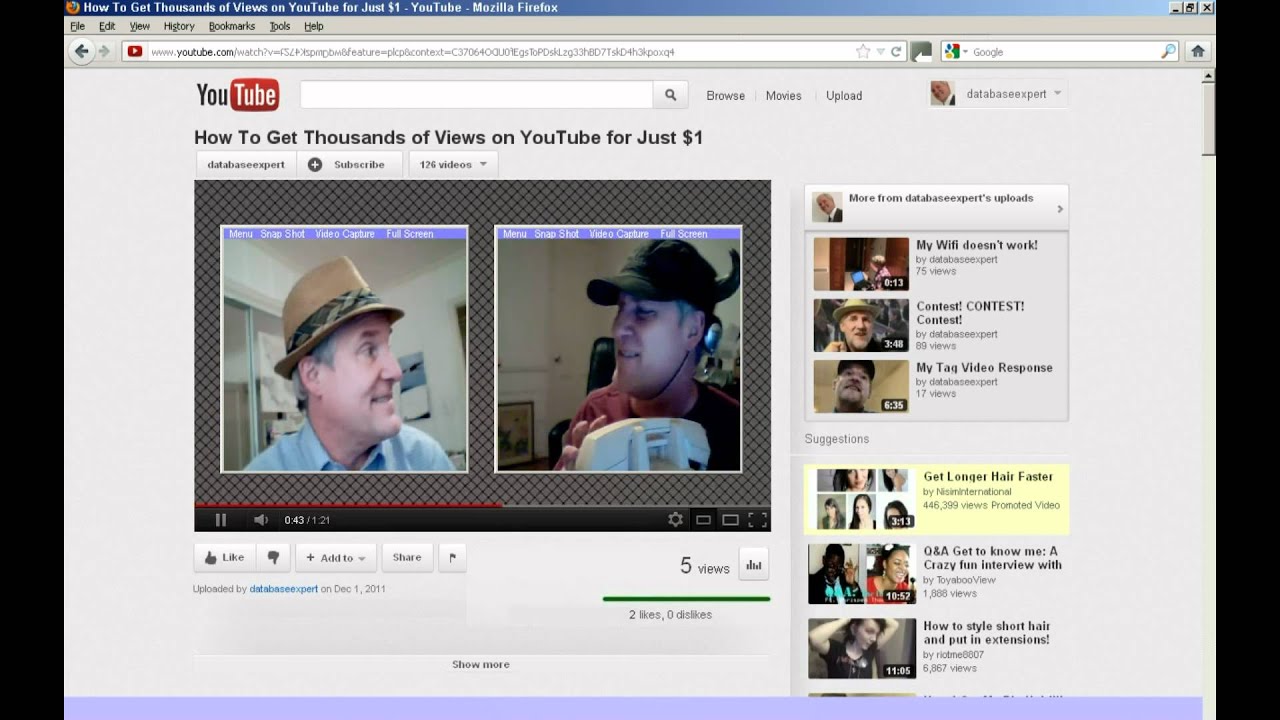Click Contest! CONTEST! Contest! thumbnail
Screen dimensions: 1280x720
click(861, 325)
